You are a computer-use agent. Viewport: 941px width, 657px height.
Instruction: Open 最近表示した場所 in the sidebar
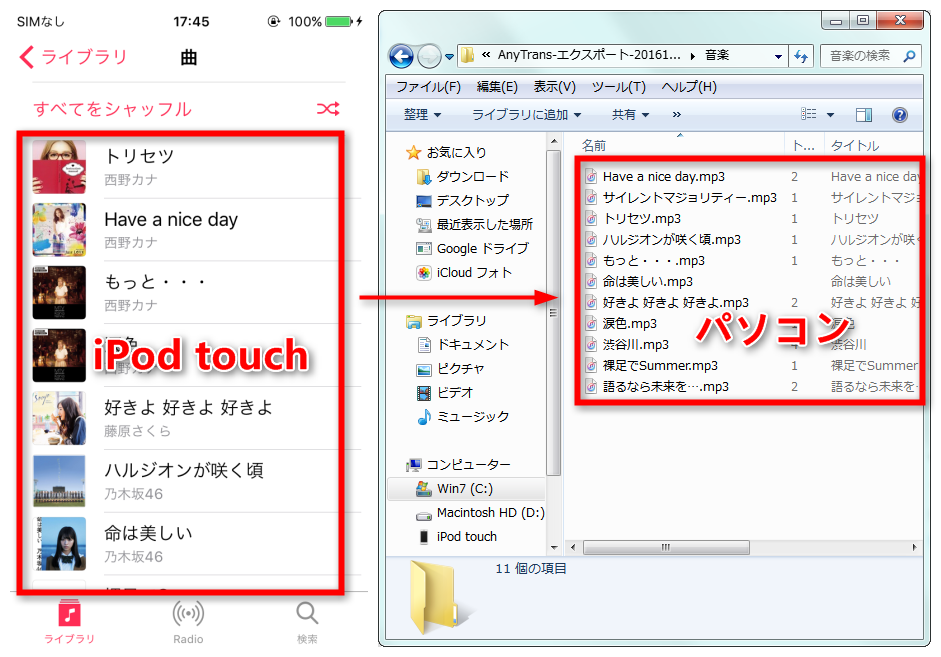tap(475, 224)
